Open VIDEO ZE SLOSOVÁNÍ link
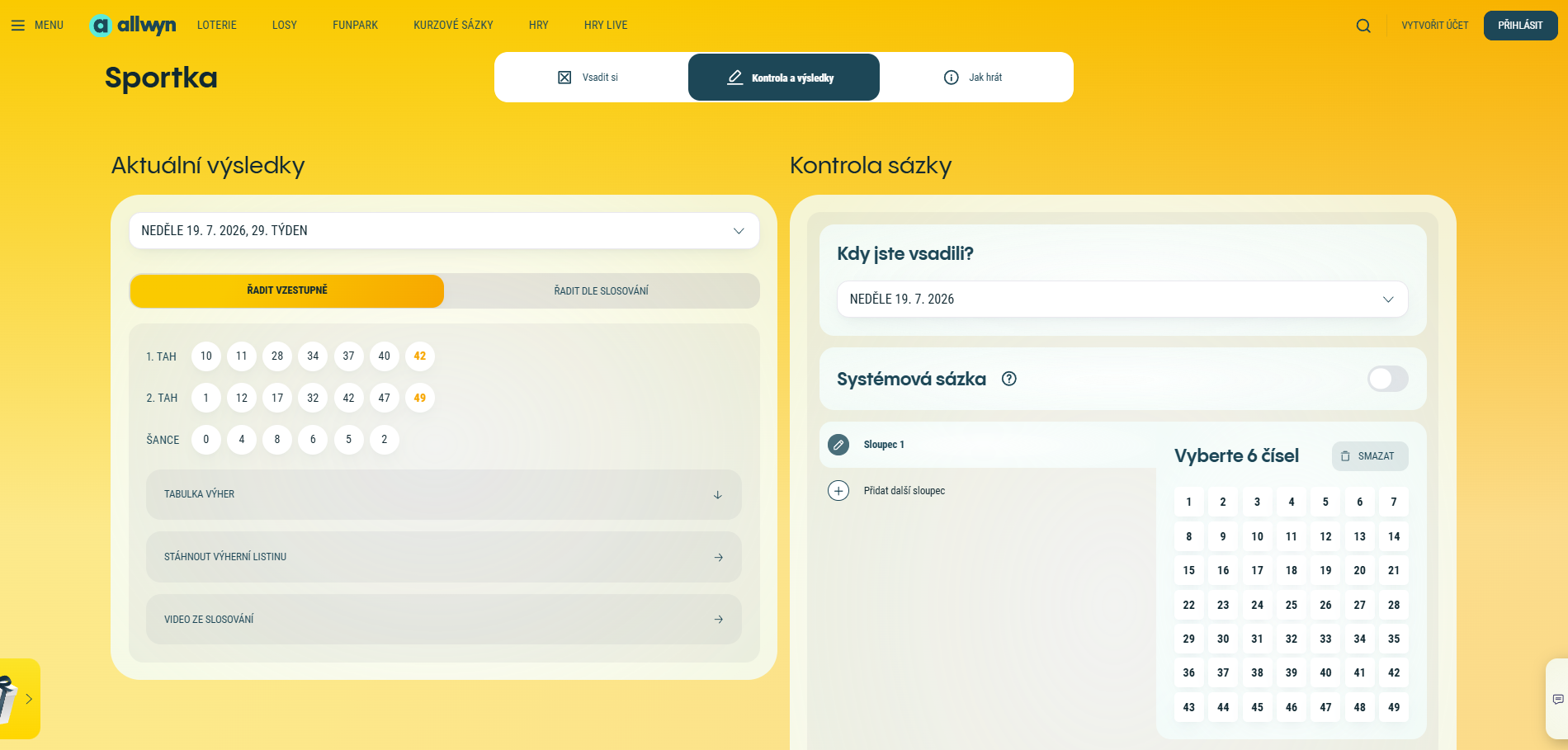This screenshot has height=750, width=1568. 444,620
